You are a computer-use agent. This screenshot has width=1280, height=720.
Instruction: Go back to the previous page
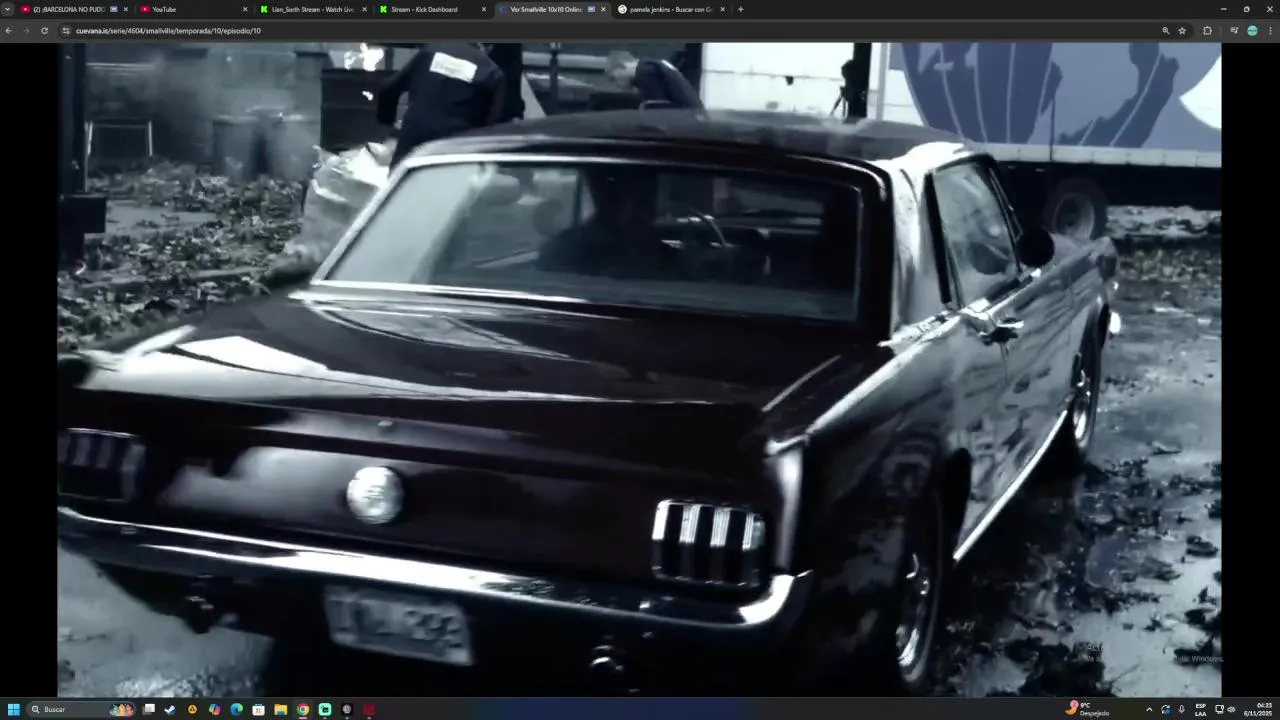tap(9, 31)
